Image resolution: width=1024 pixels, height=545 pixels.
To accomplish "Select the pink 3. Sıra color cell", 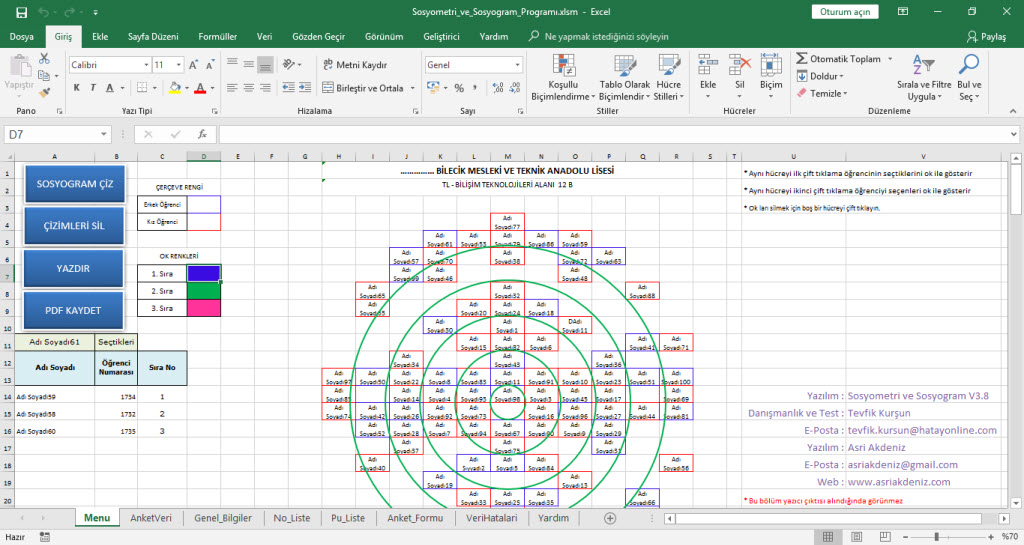I will [x=204, y=307].
